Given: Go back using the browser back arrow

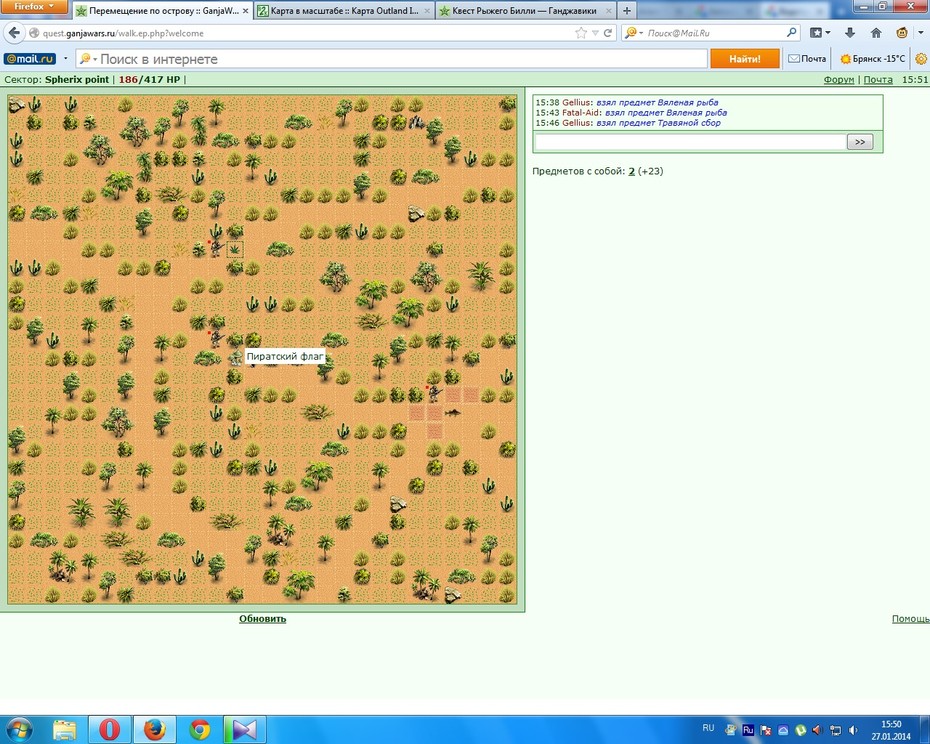Looking at the screenshot, I should pyautogui.click(x=14, y=33).
